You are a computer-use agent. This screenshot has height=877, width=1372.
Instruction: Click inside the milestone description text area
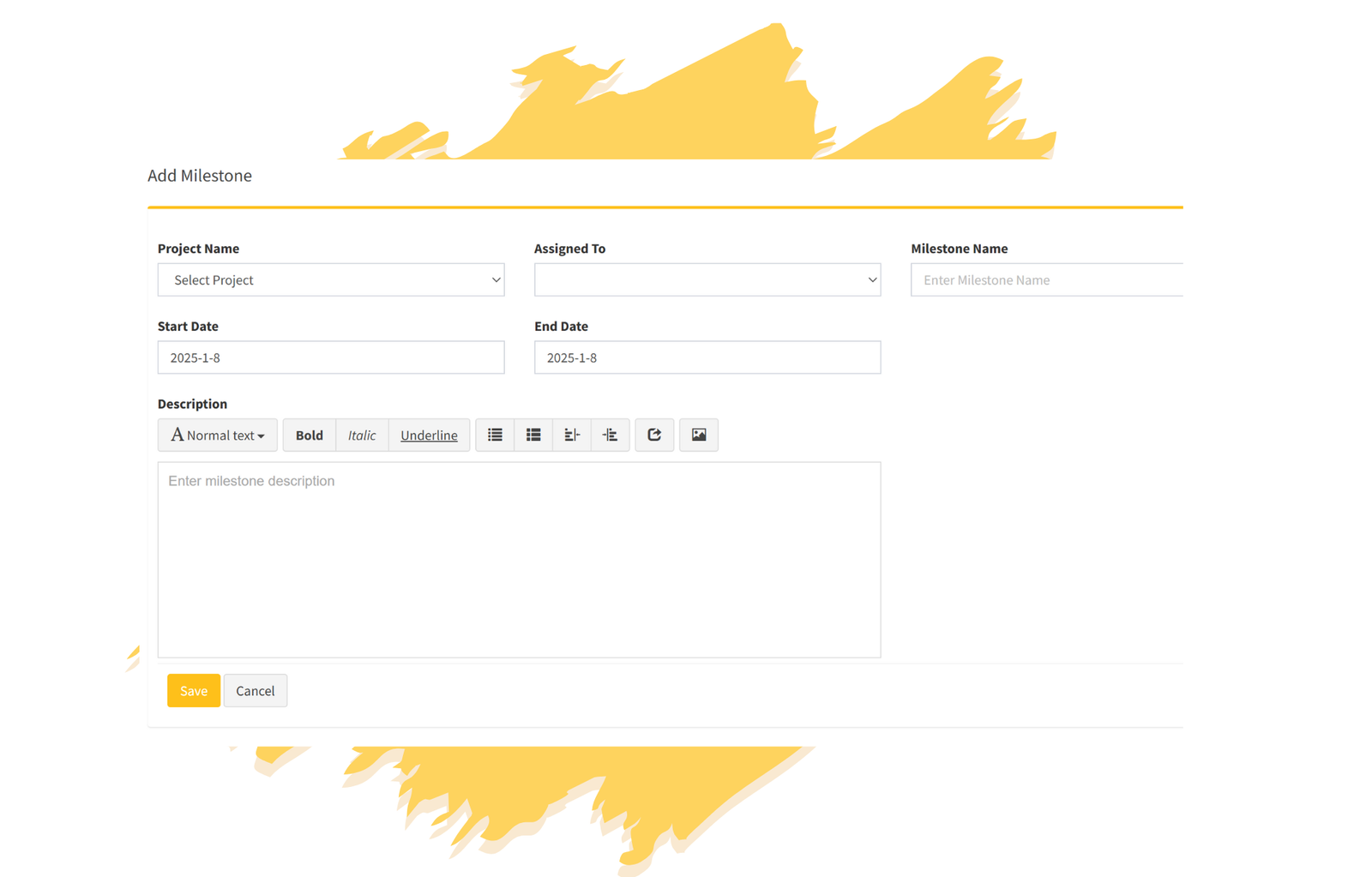tap(519, 559)
